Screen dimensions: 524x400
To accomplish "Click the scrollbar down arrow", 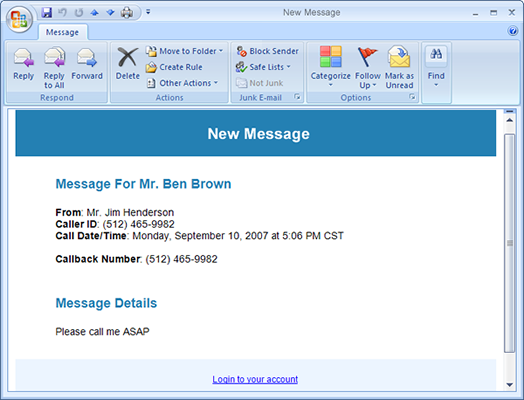I will click(510, 385).
